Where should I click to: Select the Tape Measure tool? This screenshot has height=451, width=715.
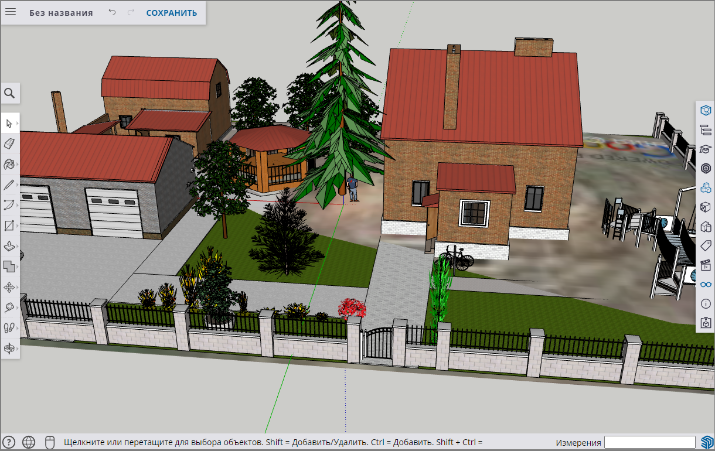[9, 307]
